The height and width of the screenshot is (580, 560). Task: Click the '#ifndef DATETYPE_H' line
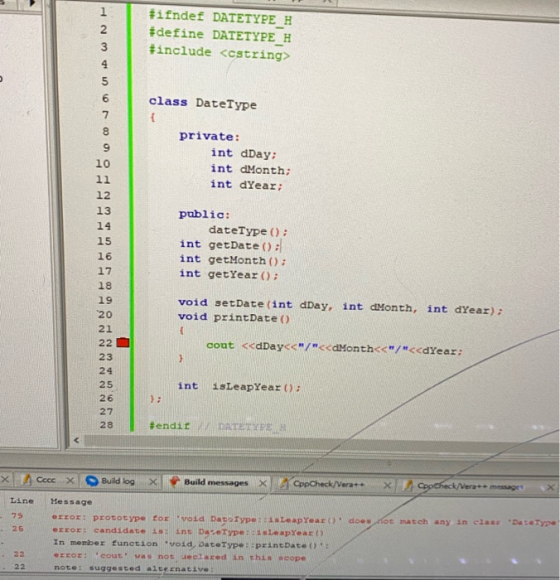pyautogui.click(x=220, y=18)
